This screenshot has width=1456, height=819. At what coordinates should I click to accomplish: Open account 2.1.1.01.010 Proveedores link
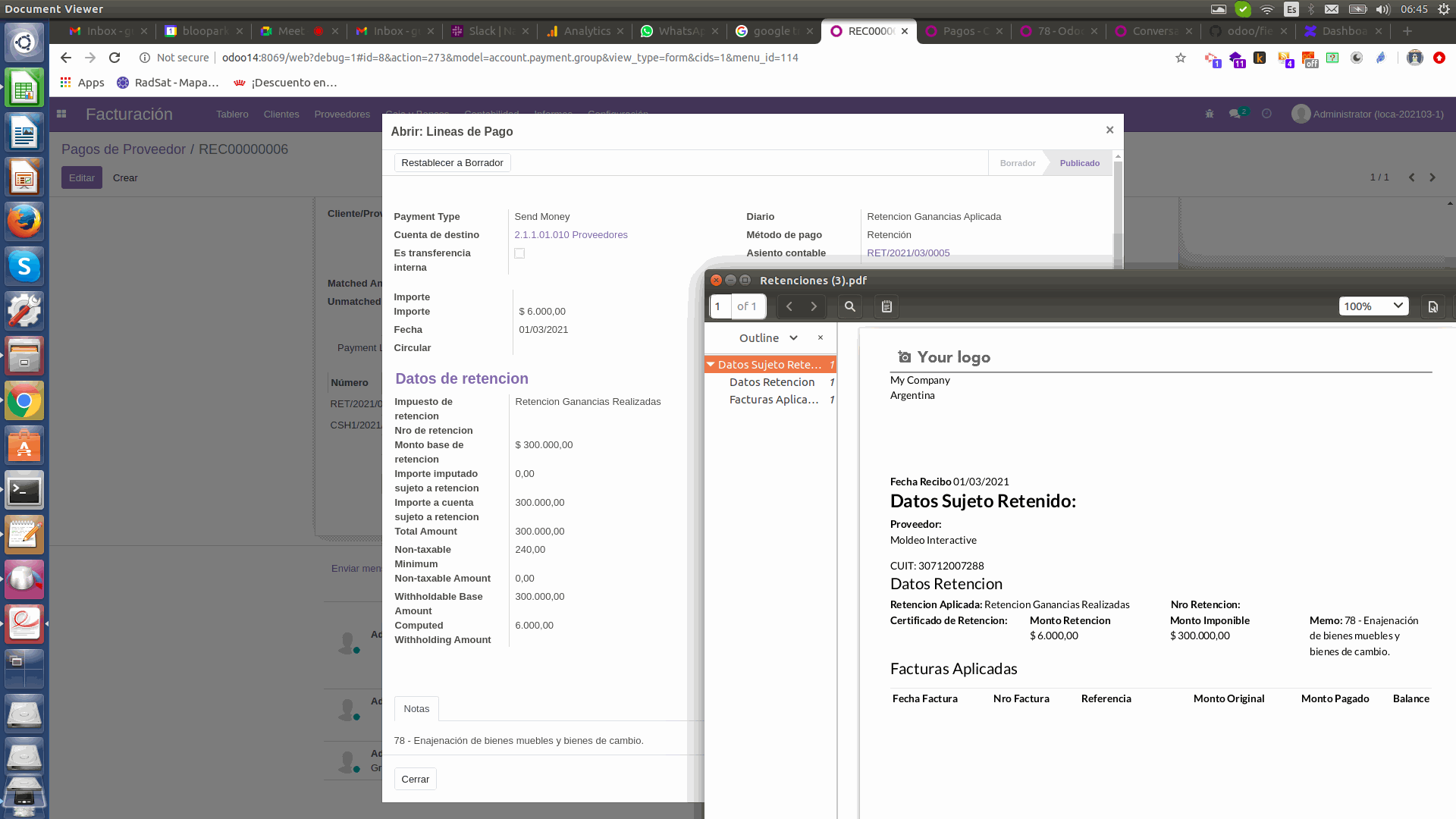[x=570, y=235]
